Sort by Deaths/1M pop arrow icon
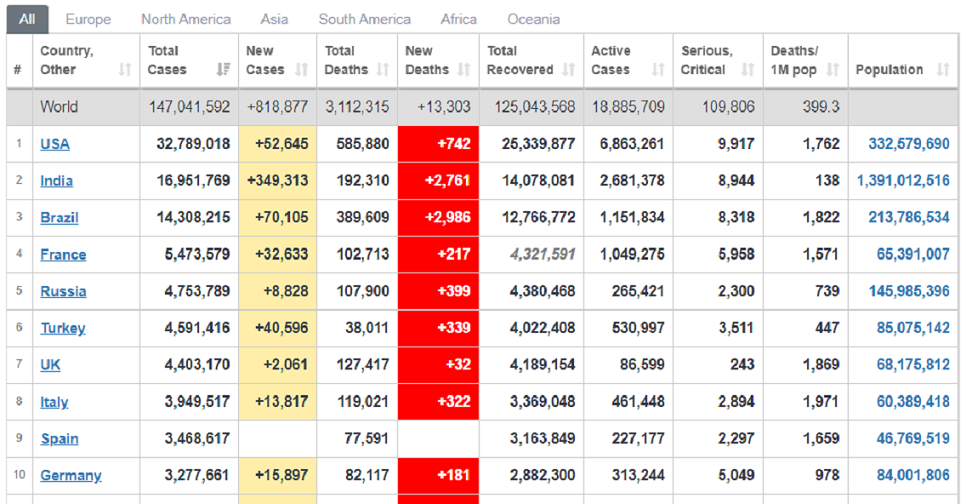Viewport: 972px width, 504px height. pos(833,70)
